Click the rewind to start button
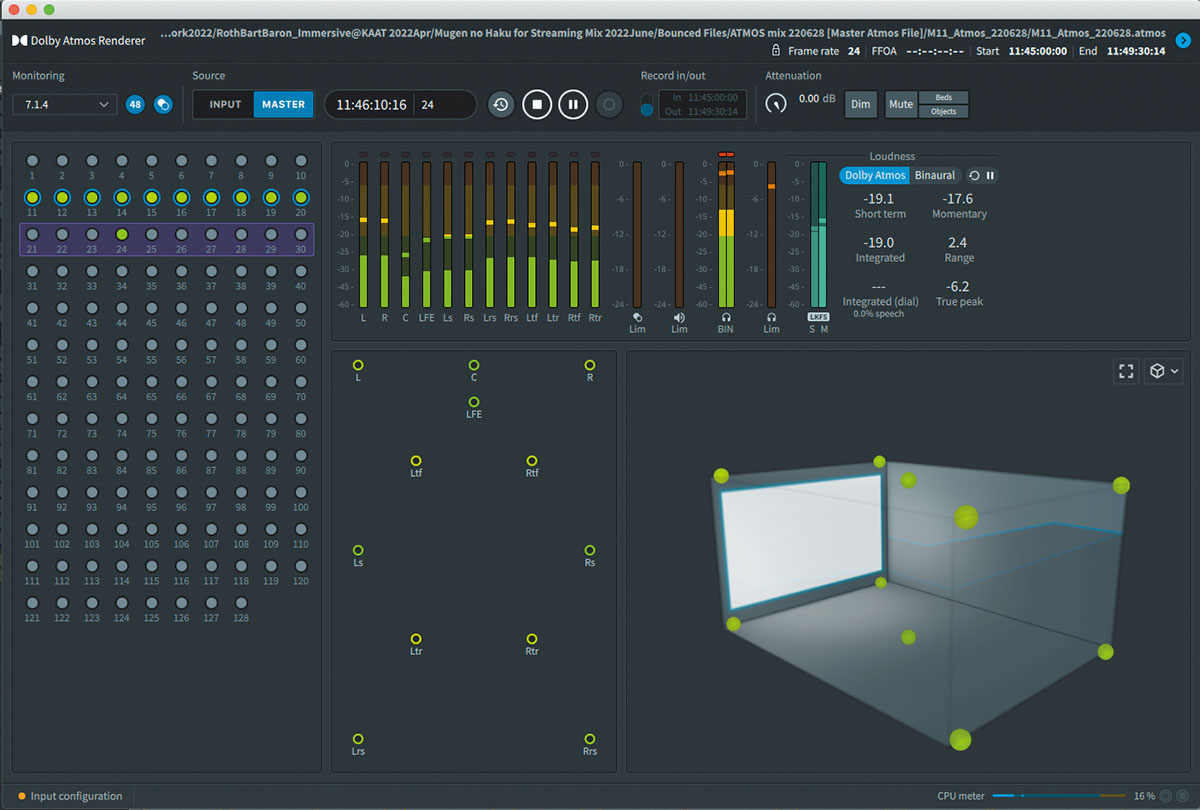The image size is (1200, 810). (x=501, y=104)
